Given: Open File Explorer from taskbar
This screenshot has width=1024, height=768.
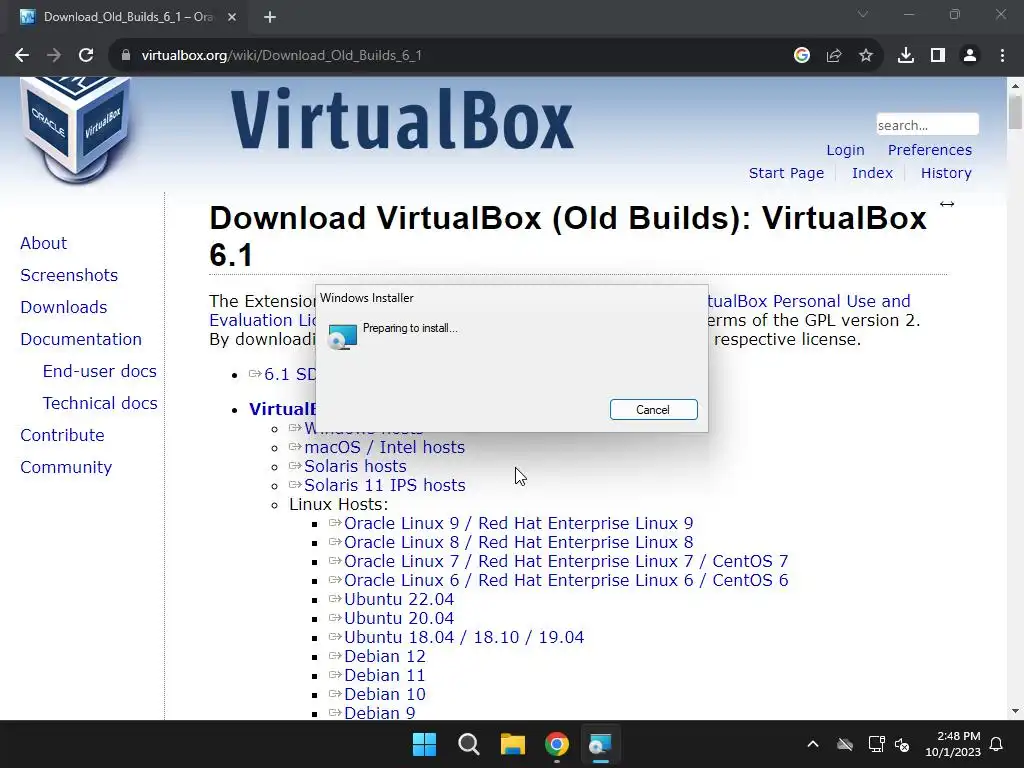Looking at the screenshot, I should coord(513,744).
